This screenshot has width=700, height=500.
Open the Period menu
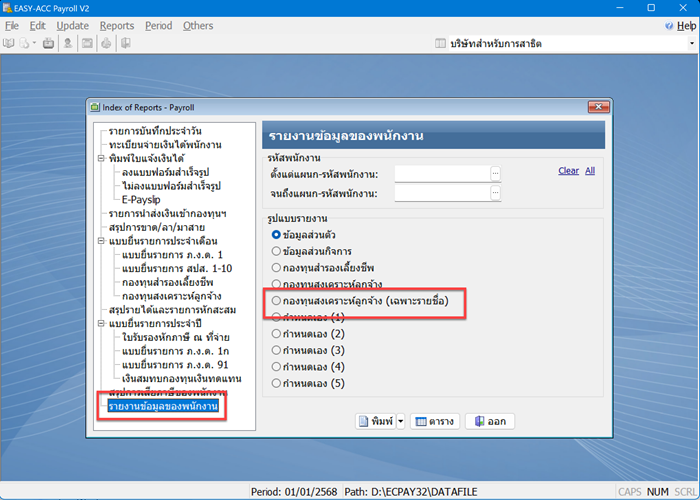[x=158, y=25]
